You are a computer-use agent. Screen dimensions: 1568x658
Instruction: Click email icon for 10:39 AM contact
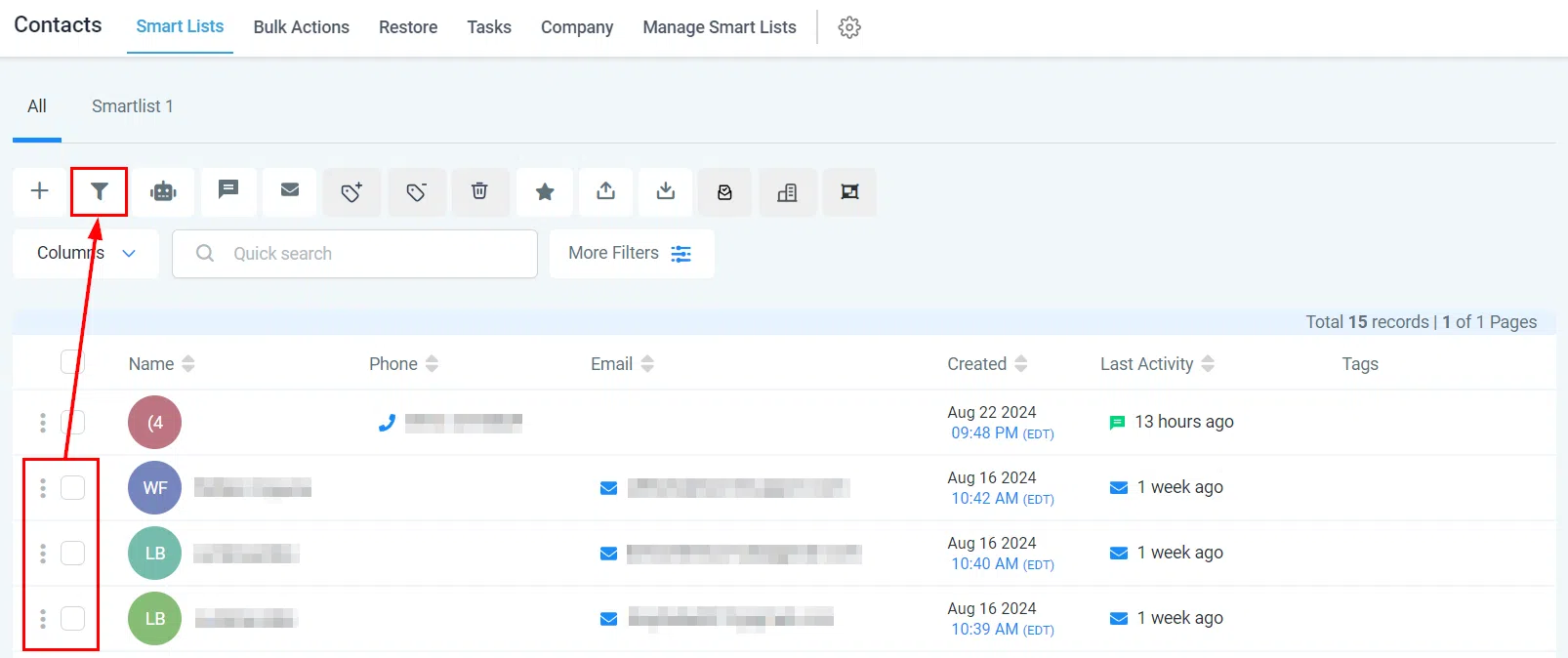[x=608, y=619]
